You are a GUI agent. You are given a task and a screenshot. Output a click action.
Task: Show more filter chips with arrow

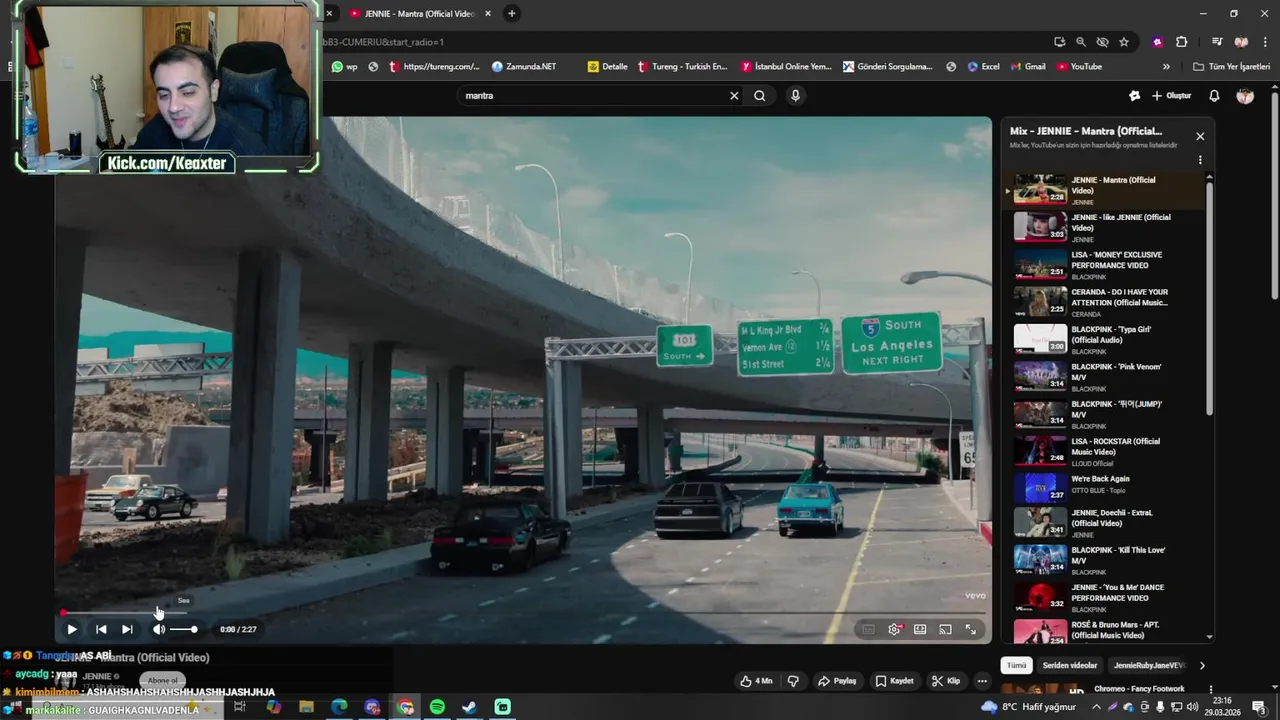tap(1202, 665)
